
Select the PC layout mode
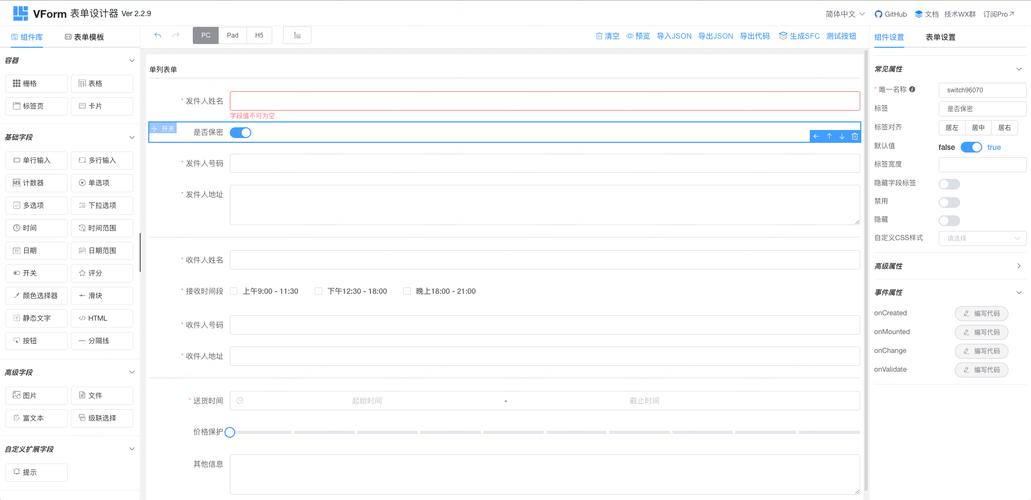click(206, 36)
